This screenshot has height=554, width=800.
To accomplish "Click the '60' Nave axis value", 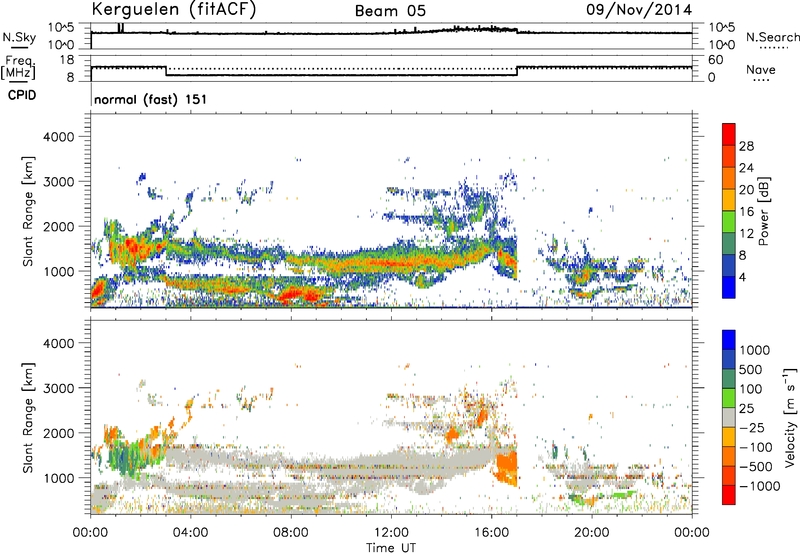I will 715,60.
